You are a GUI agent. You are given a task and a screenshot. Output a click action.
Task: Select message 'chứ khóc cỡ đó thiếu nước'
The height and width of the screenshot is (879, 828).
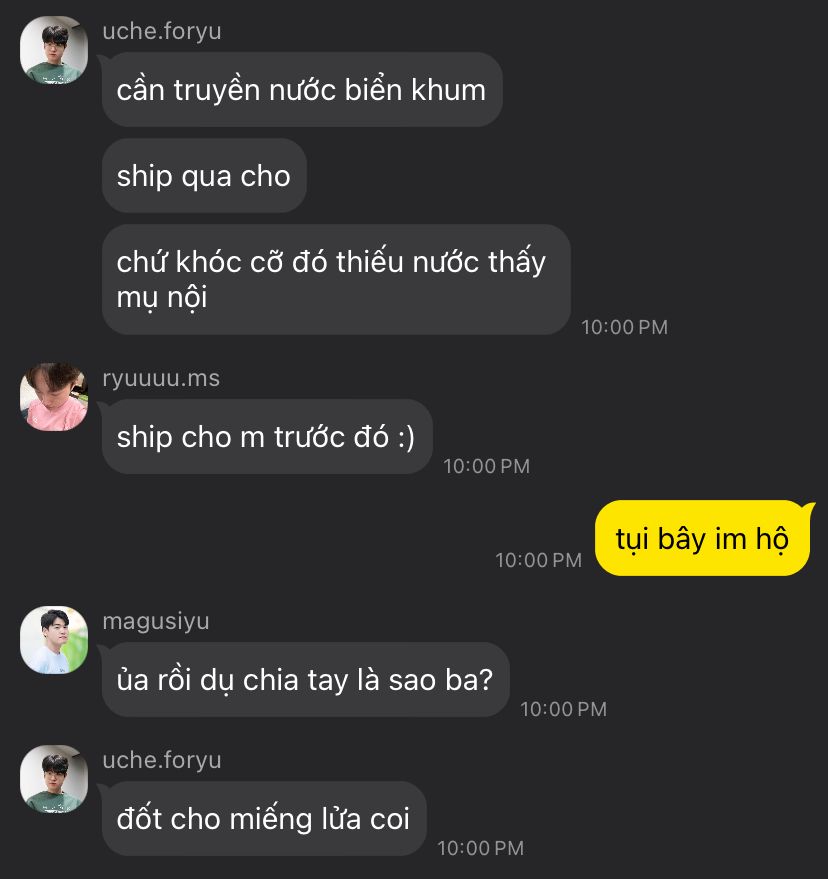[x=336, y=280]
